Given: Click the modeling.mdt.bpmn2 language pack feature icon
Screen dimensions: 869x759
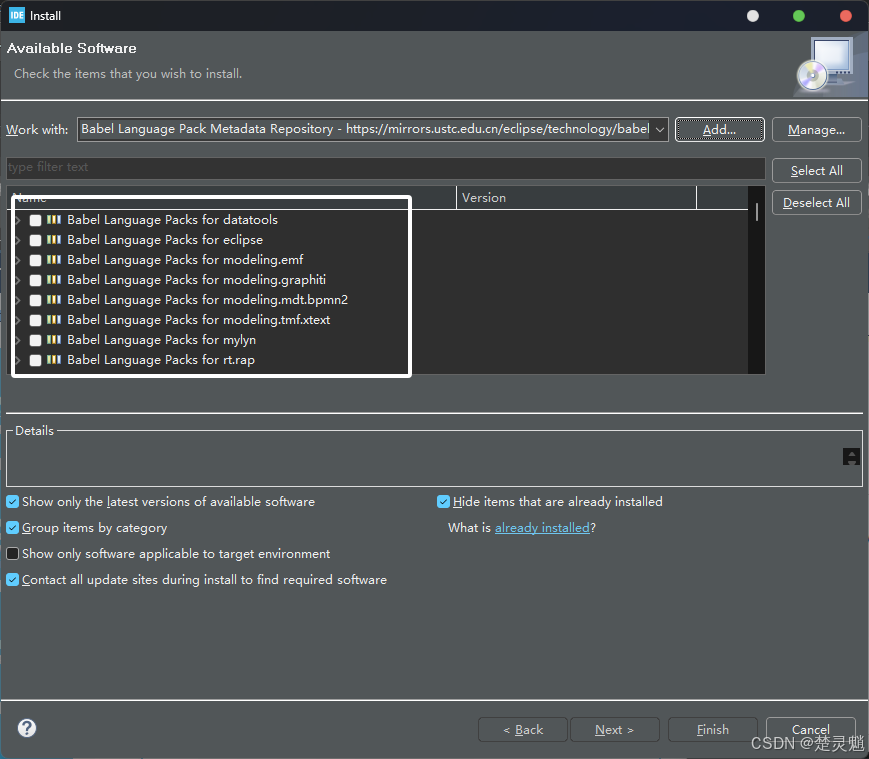Looking at the screenshot, I should (54, 300).
